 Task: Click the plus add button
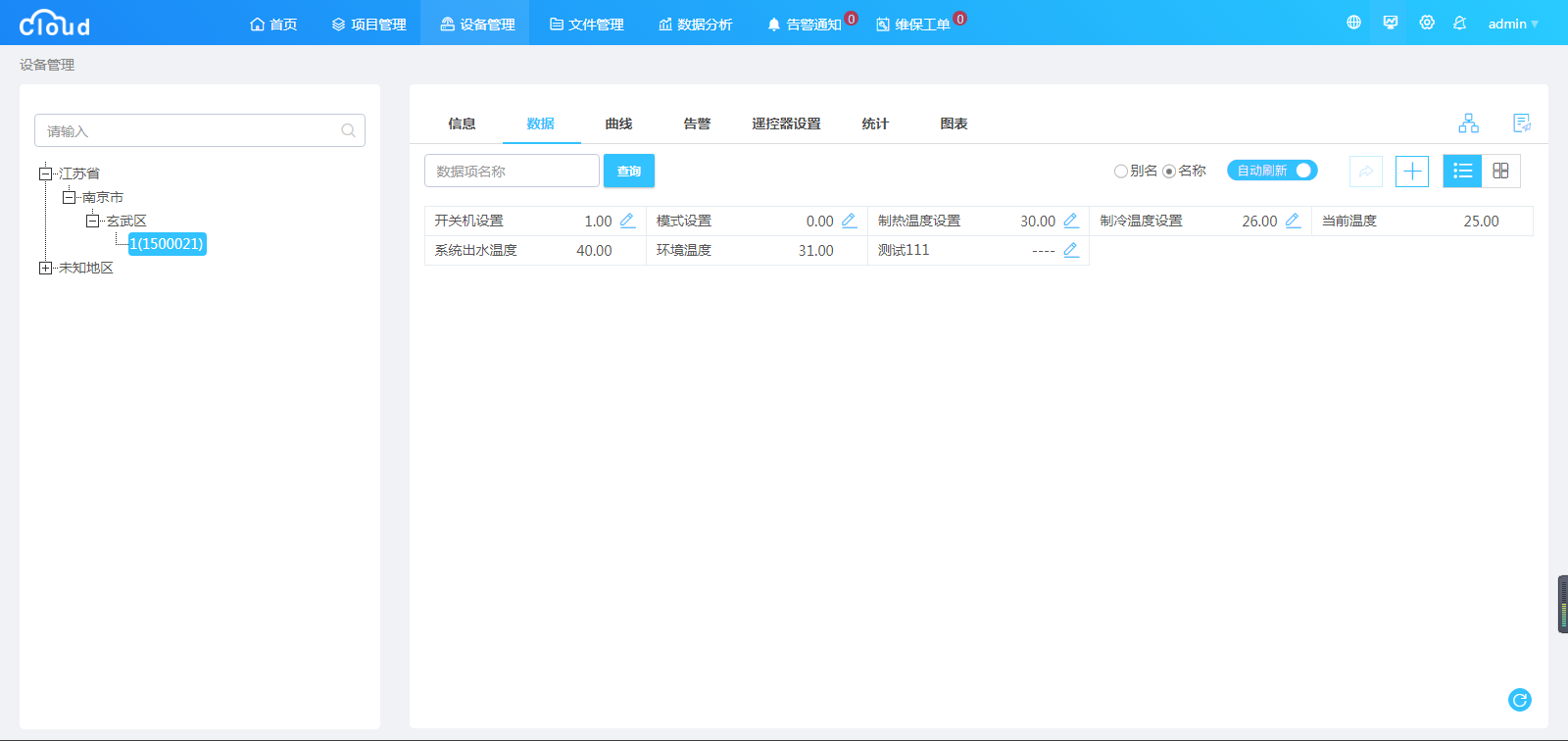[x=1412, y=172]
